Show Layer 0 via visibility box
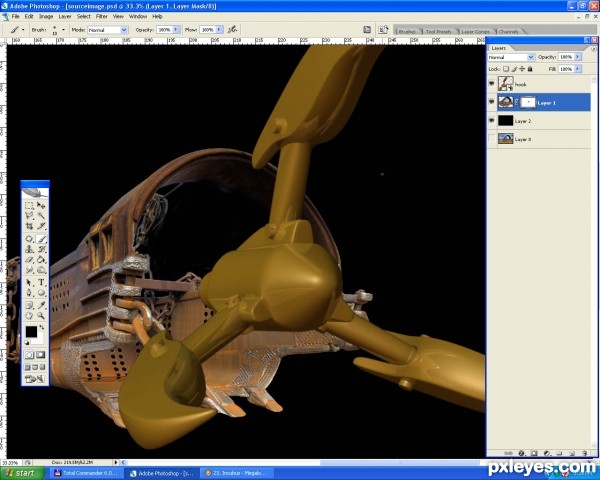This screenshot has height=480, width=600. (x=492, y=139)
